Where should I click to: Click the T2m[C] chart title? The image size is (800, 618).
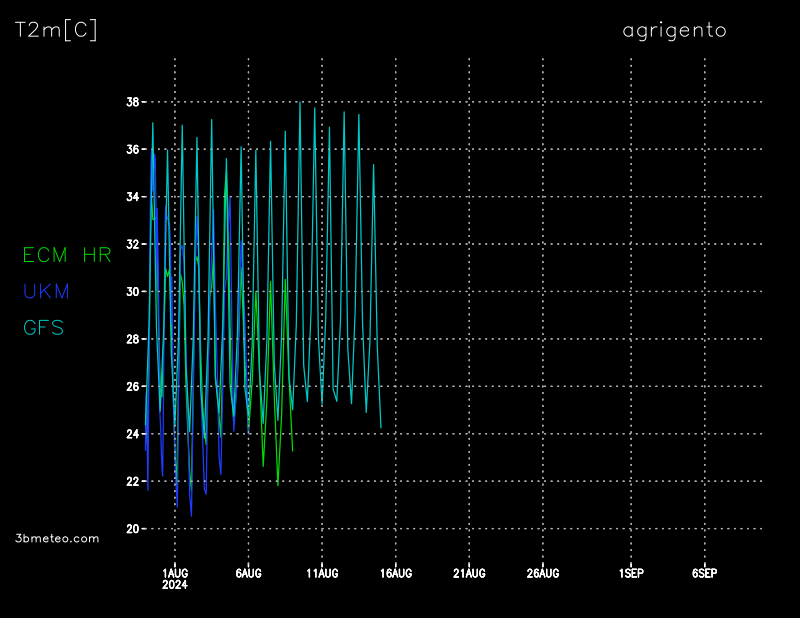pyautogui.click(x=56, y=31)
